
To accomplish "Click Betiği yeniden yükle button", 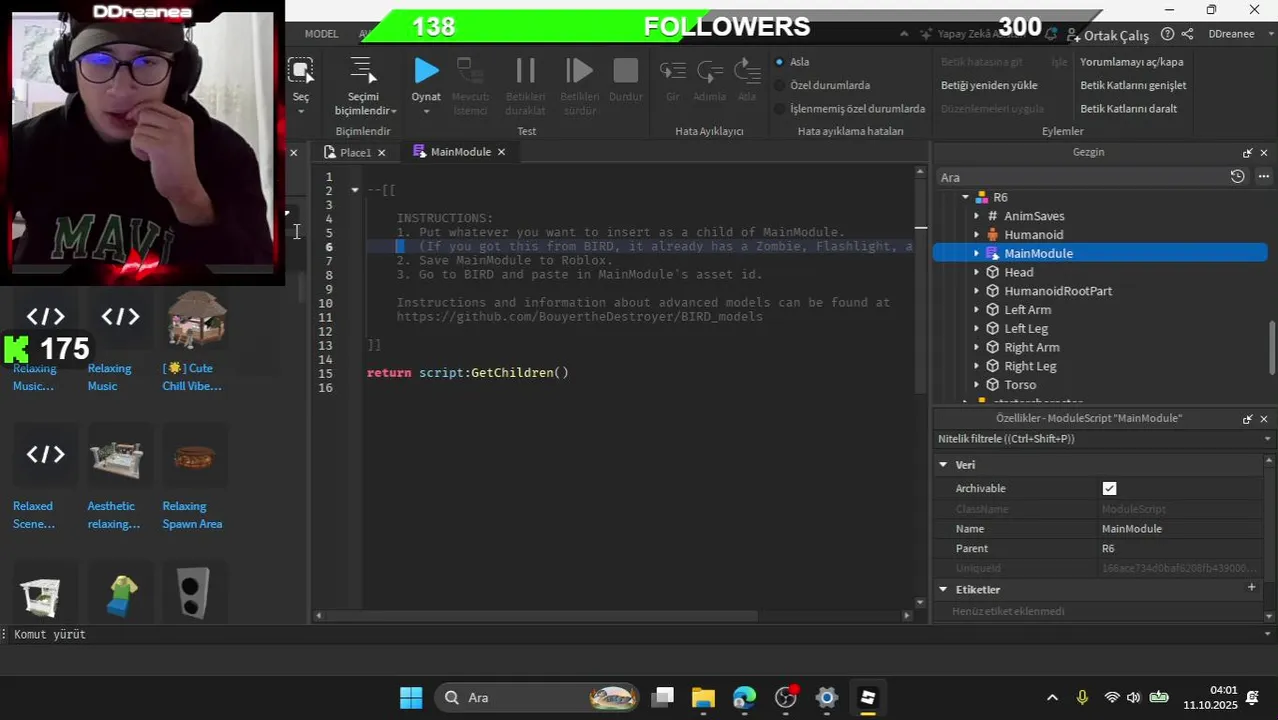I will pyautogui.click(x=989, y=86).
